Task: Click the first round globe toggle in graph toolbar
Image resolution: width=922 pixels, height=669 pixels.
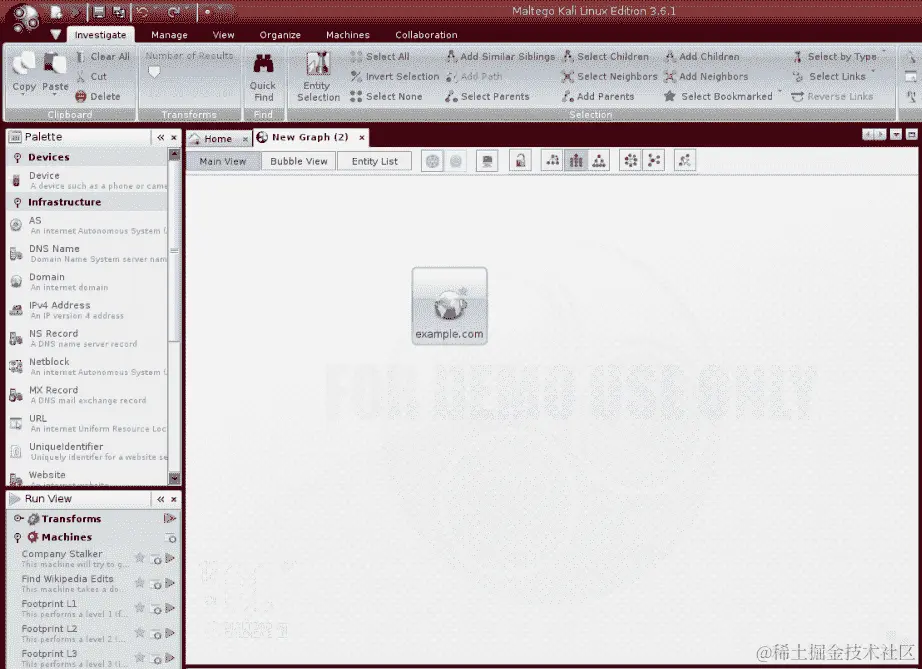Action: click(x=433, y=161)
